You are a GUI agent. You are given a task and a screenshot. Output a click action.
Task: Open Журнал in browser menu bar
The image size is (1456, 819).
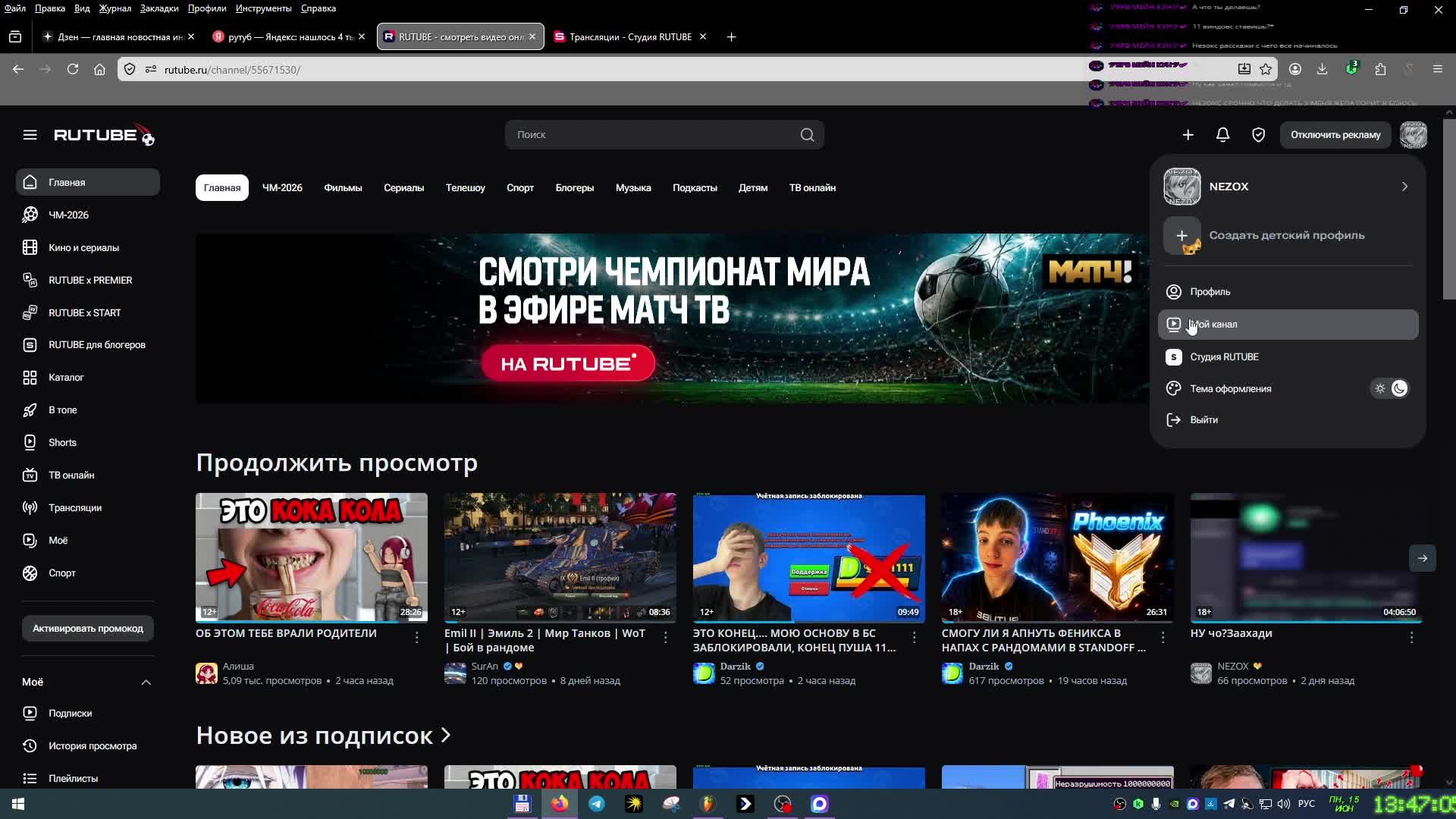[115, 8]
